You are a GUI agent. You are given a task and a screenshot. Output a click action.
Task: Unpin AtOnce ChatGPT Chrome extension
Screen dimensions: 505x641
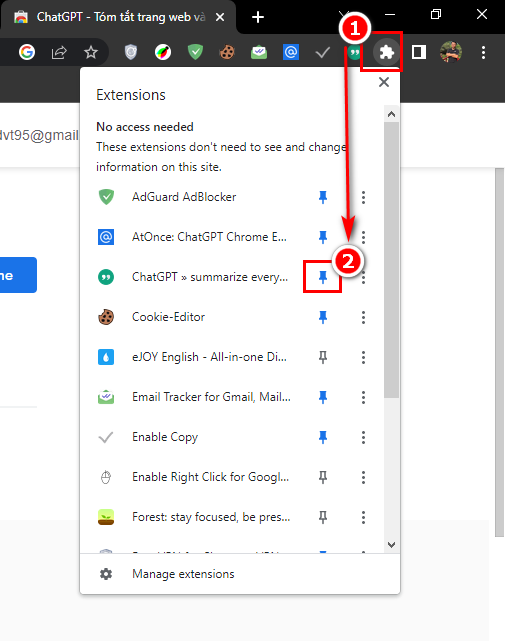click(x=323, y=237)
